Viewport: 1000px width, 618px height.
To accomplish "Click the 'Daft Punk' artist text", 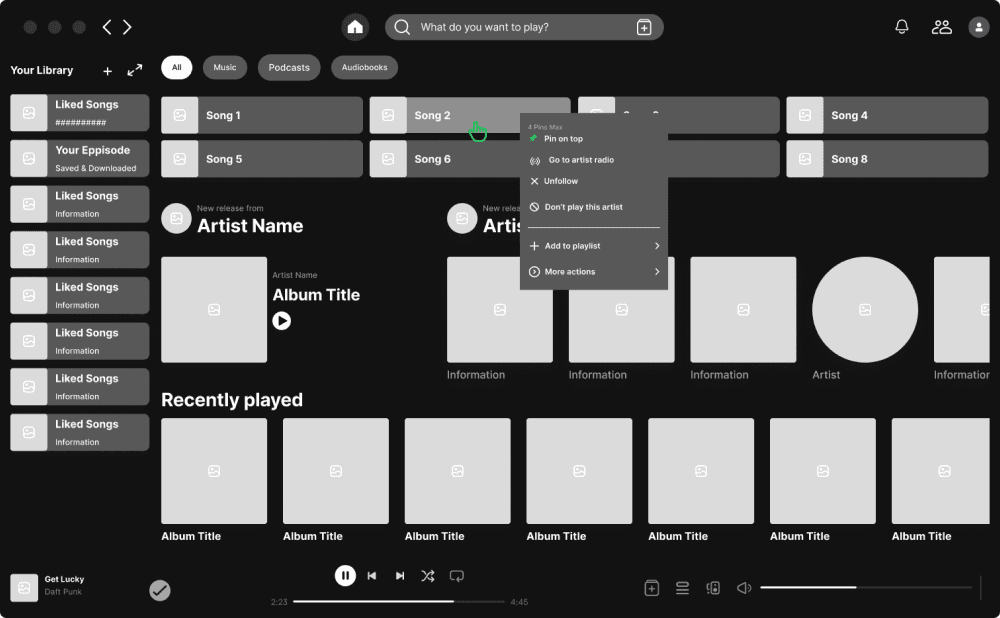I will click(63, 592).
